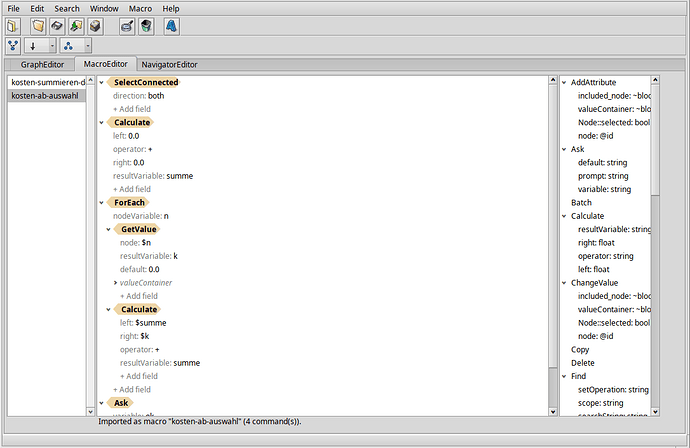Click the new document toolbar icon
This screenshot has height=448, width=690.
click(x=13, y=26)
